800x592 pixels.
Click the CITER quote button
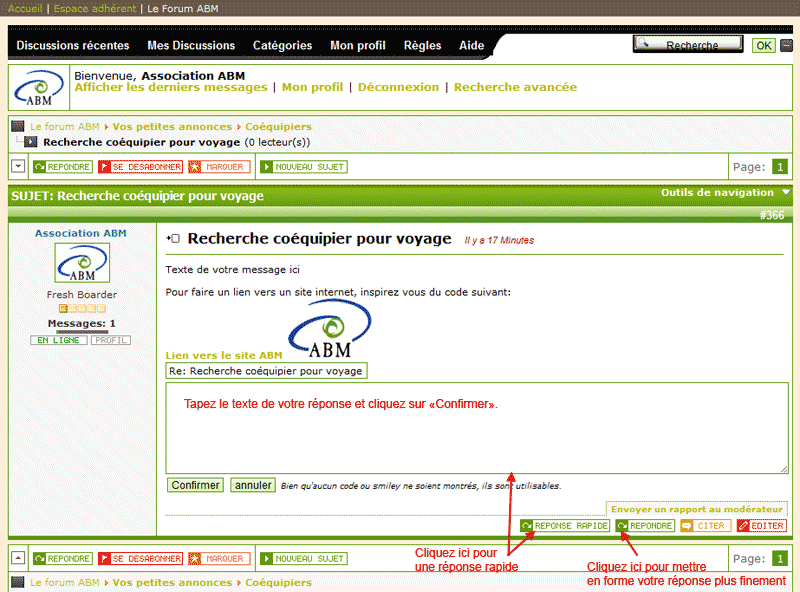pos(704,526)
